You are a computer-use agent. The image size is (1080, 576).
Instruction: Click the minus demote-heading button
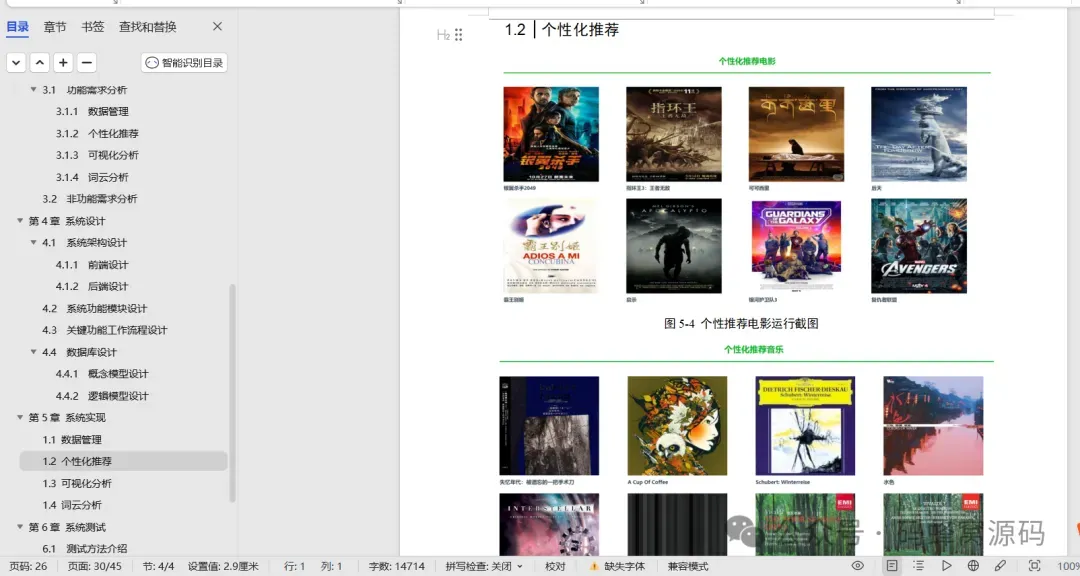pyautogui.click(x=87, y=63)
